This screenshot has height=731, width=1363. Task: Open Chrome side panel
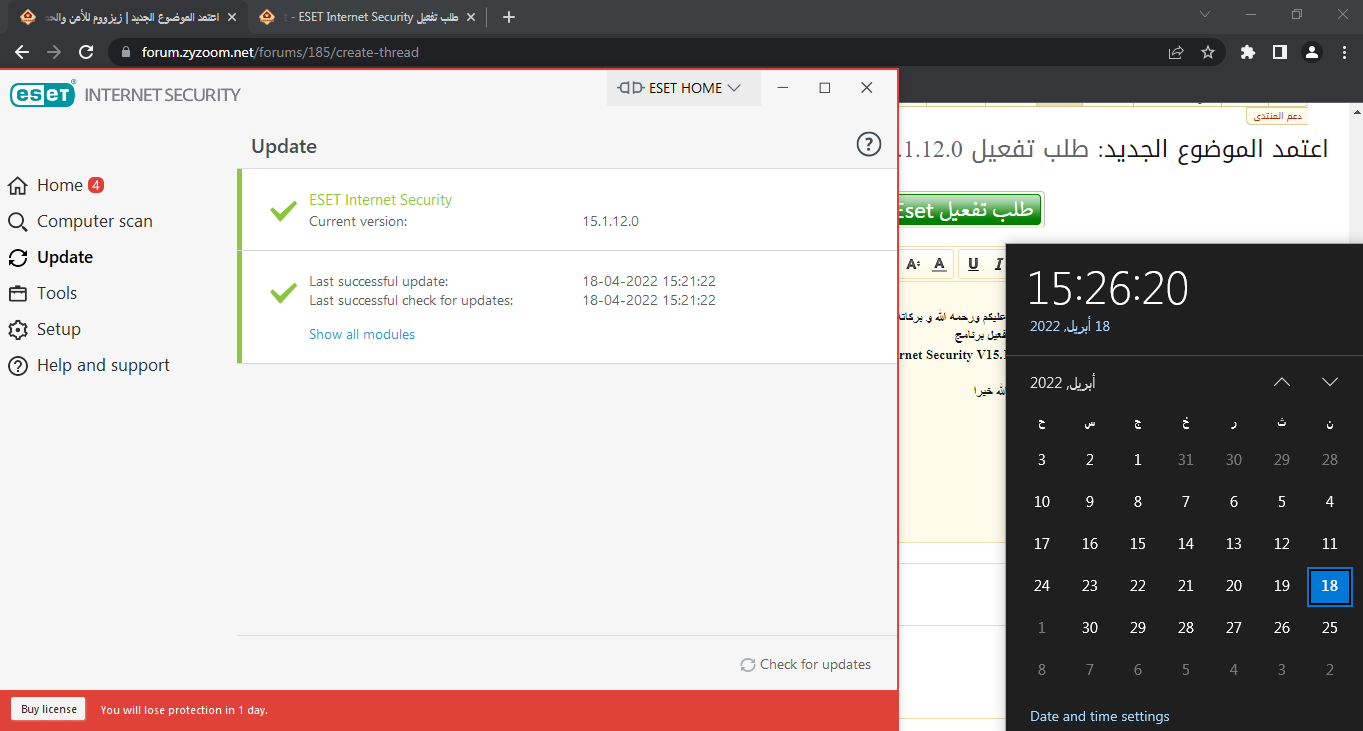click(1279, 52)
